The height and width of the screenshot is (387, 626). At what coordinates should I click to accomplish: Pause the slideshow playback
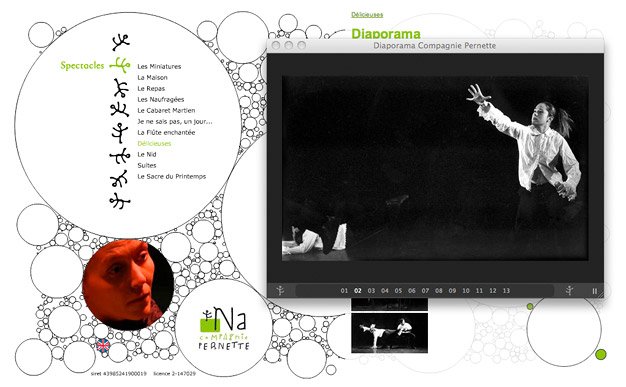(594, 291)
